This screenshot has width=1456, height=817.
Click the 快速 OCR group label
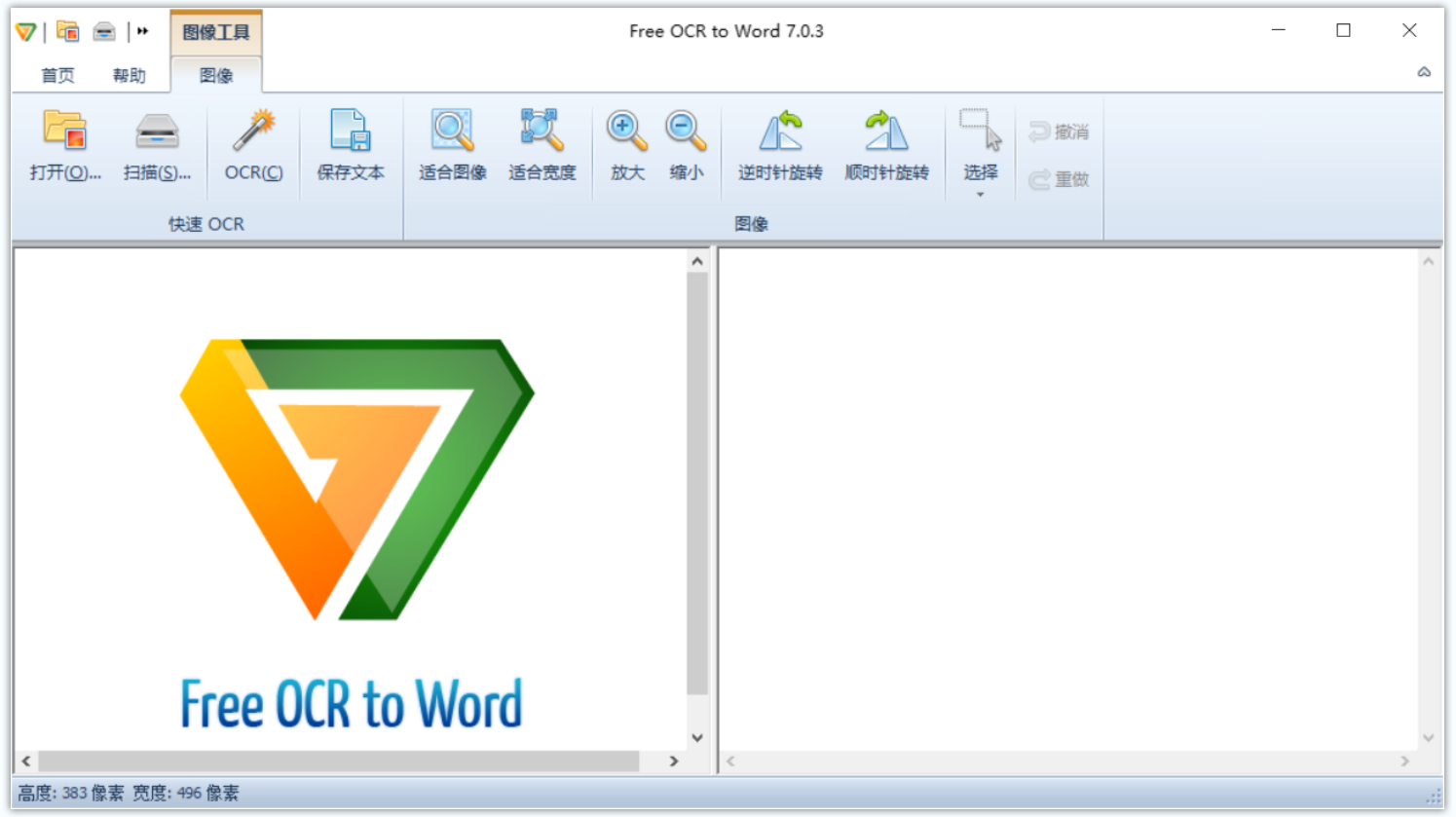206,224
